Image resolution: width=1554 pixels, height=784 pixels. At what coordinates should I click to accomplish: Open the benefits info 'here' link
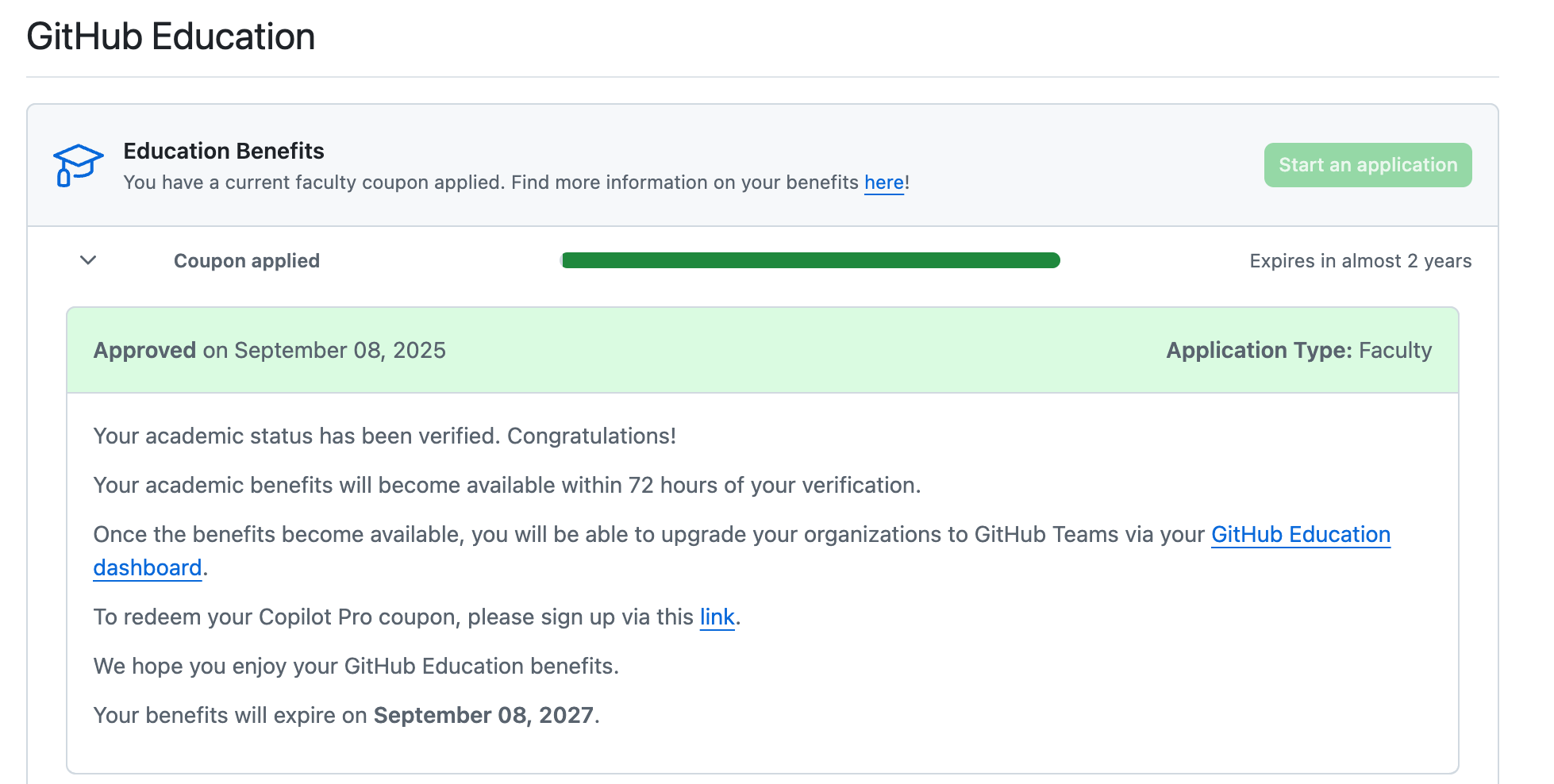click(883, 183)
